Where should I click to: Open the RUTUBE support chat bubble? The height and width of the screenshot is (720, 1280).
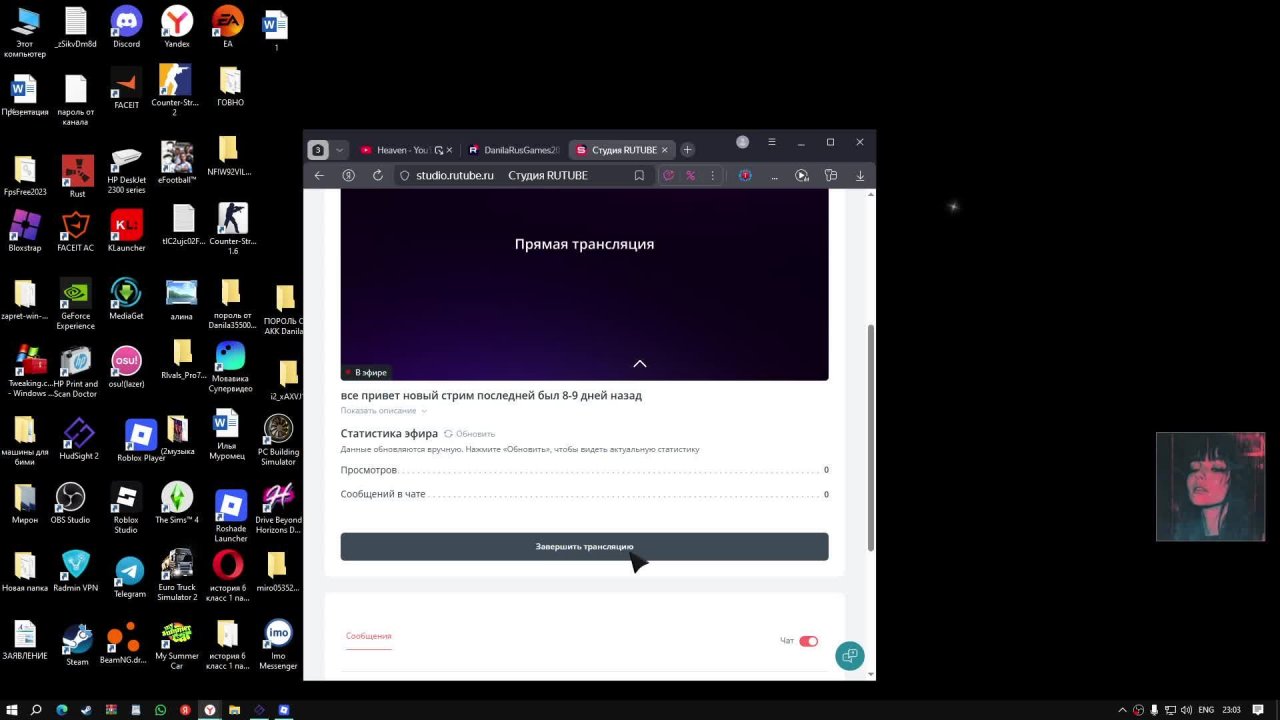(850, 655)
